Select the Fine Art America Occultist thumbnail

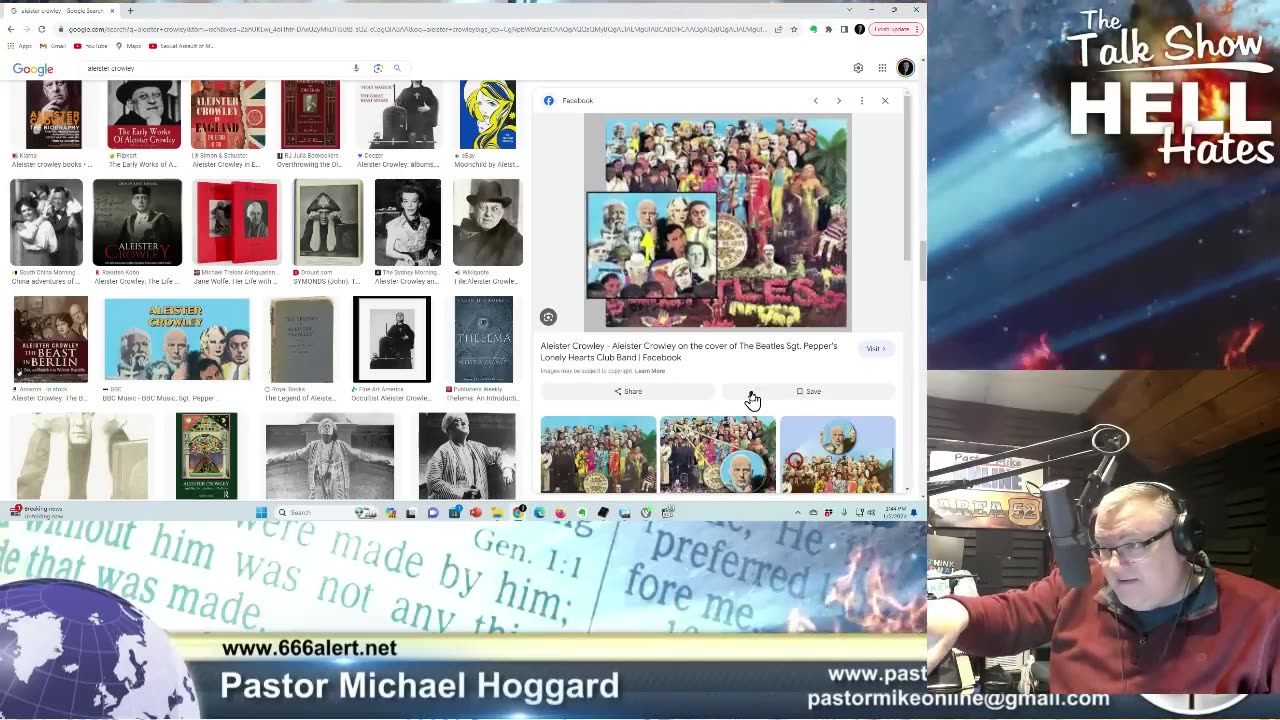click(x=392, y=339)
